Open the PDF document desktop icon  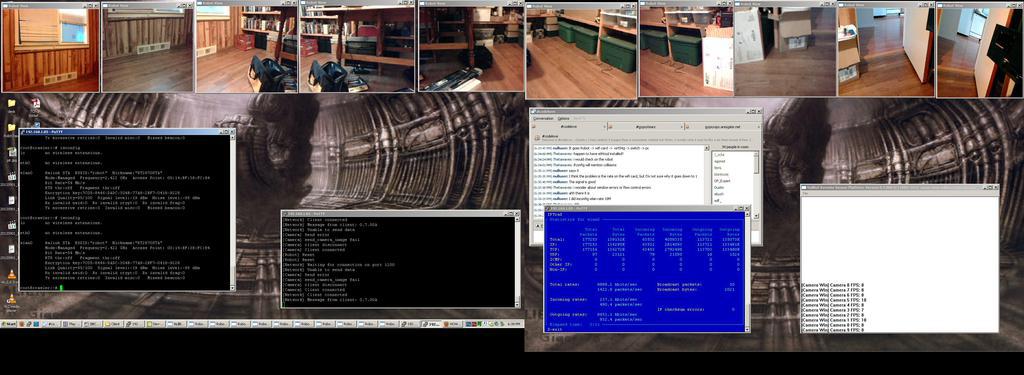pyautogui.click(x=36, y=106)
